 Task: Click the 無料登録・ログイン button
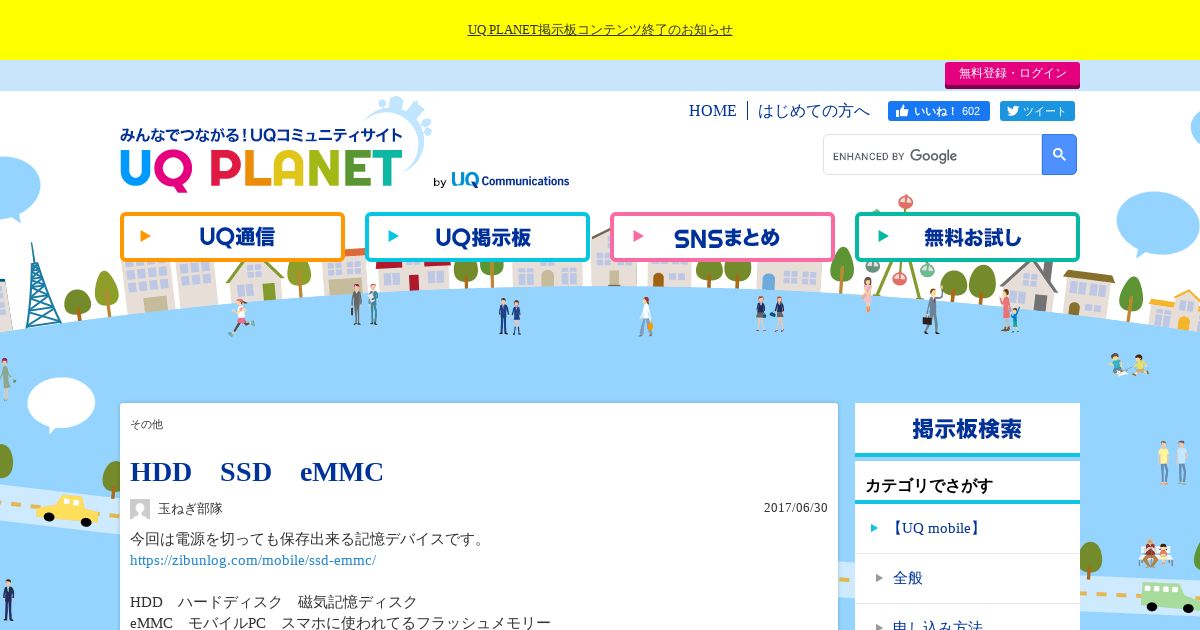pyautogui.click(x=1012, y=74)
